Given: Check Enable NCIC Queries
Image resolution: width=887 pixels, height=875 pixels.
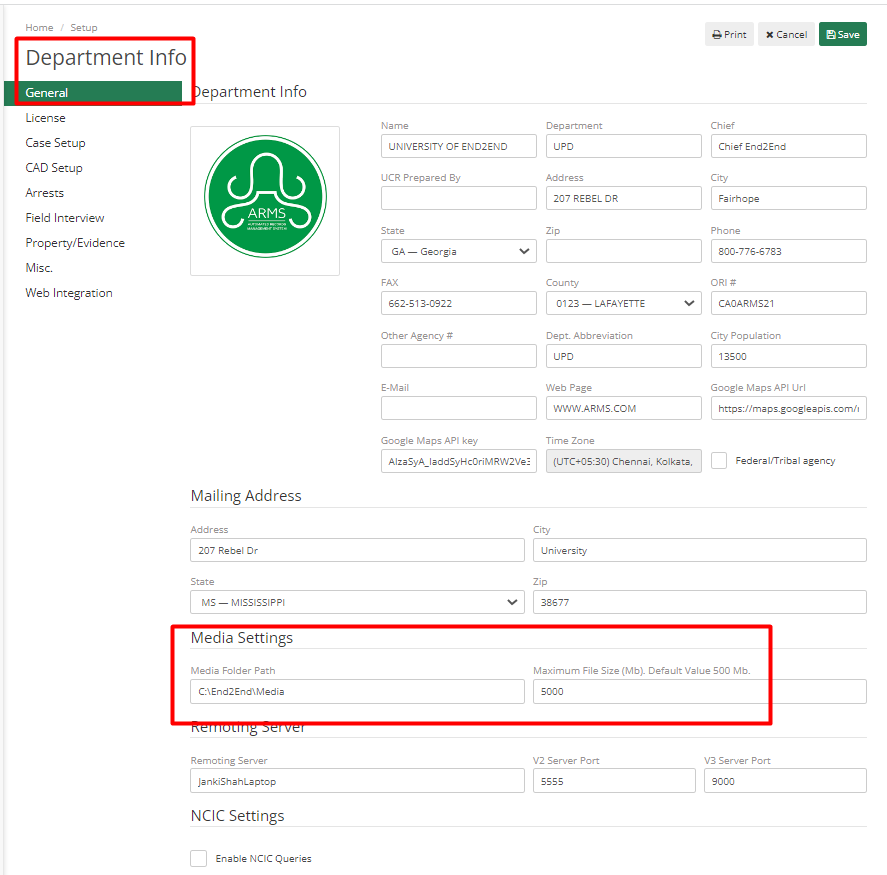Looking at the screenshot, I should click(x=198, y=858).
